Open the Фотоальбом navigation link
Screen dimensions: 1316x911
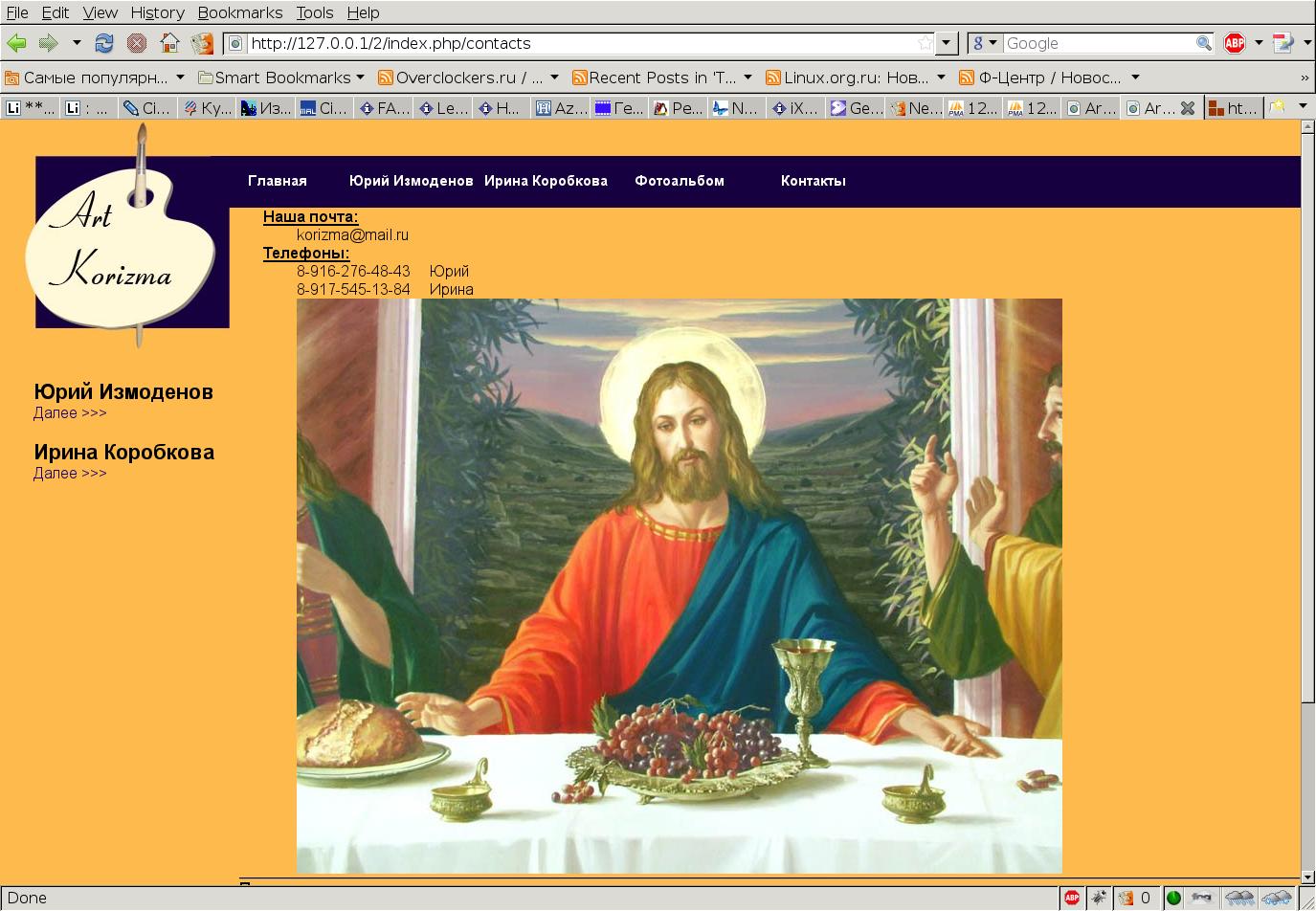pos(680,181)
